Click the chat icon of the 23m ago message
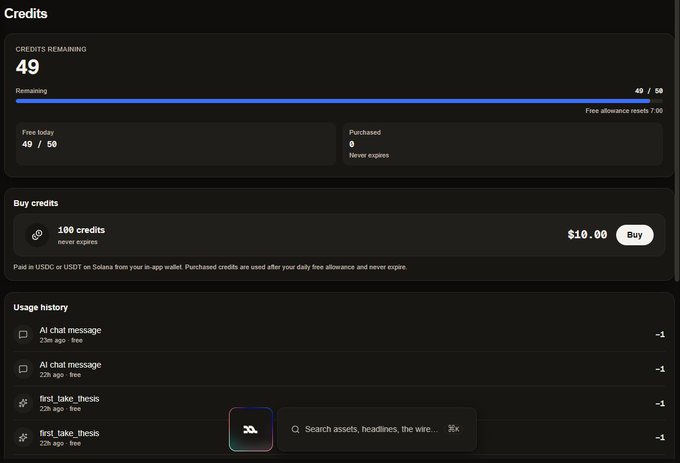 point(23,335)
